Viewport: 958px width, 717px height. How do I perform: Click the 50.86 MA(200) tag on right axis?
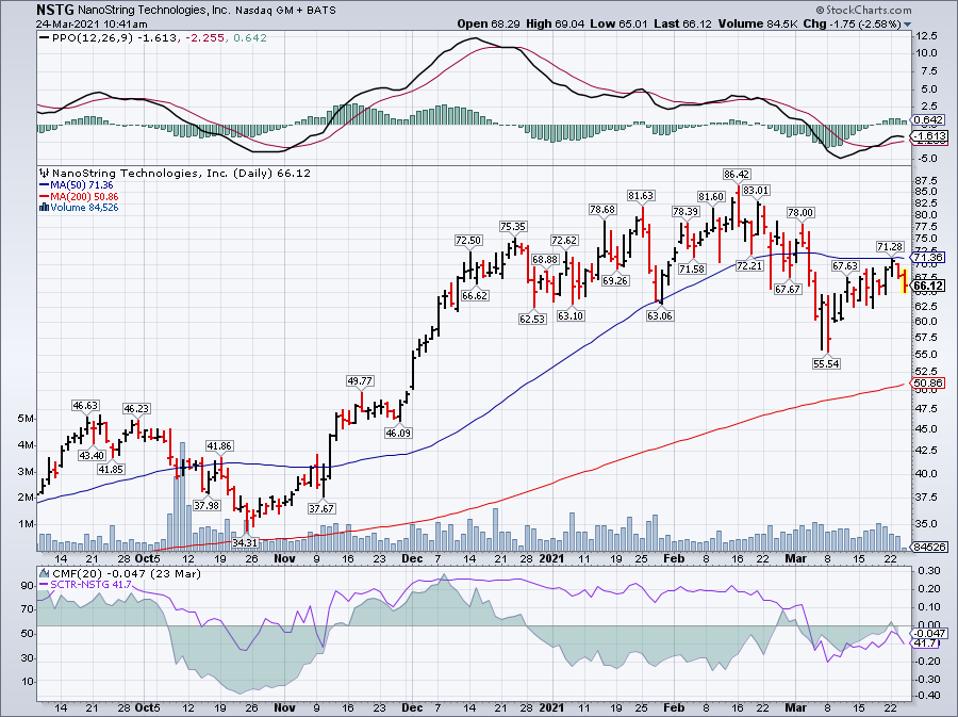click(929, 384)
